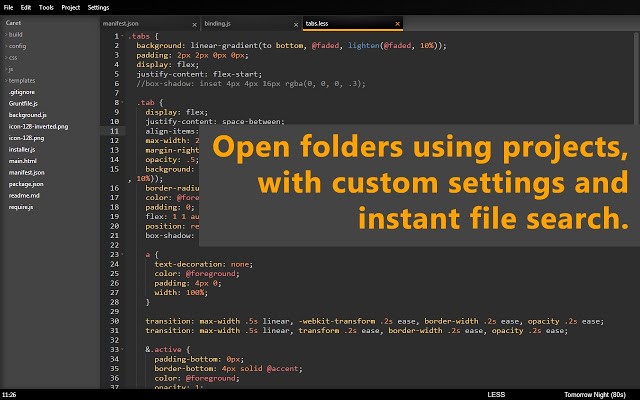Change the LESS syntax mode in status bar

pos(496,395)
